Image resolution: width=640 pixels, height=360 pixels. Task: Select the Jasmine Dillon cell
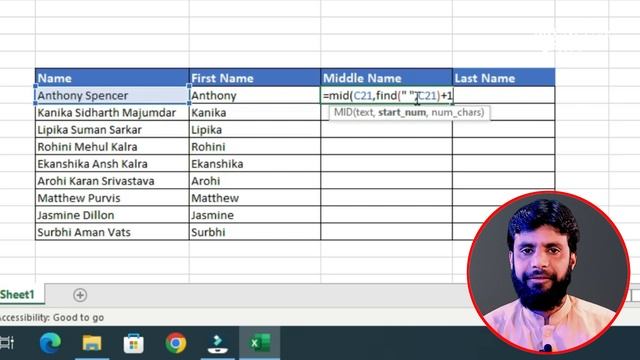coord(112,215)
